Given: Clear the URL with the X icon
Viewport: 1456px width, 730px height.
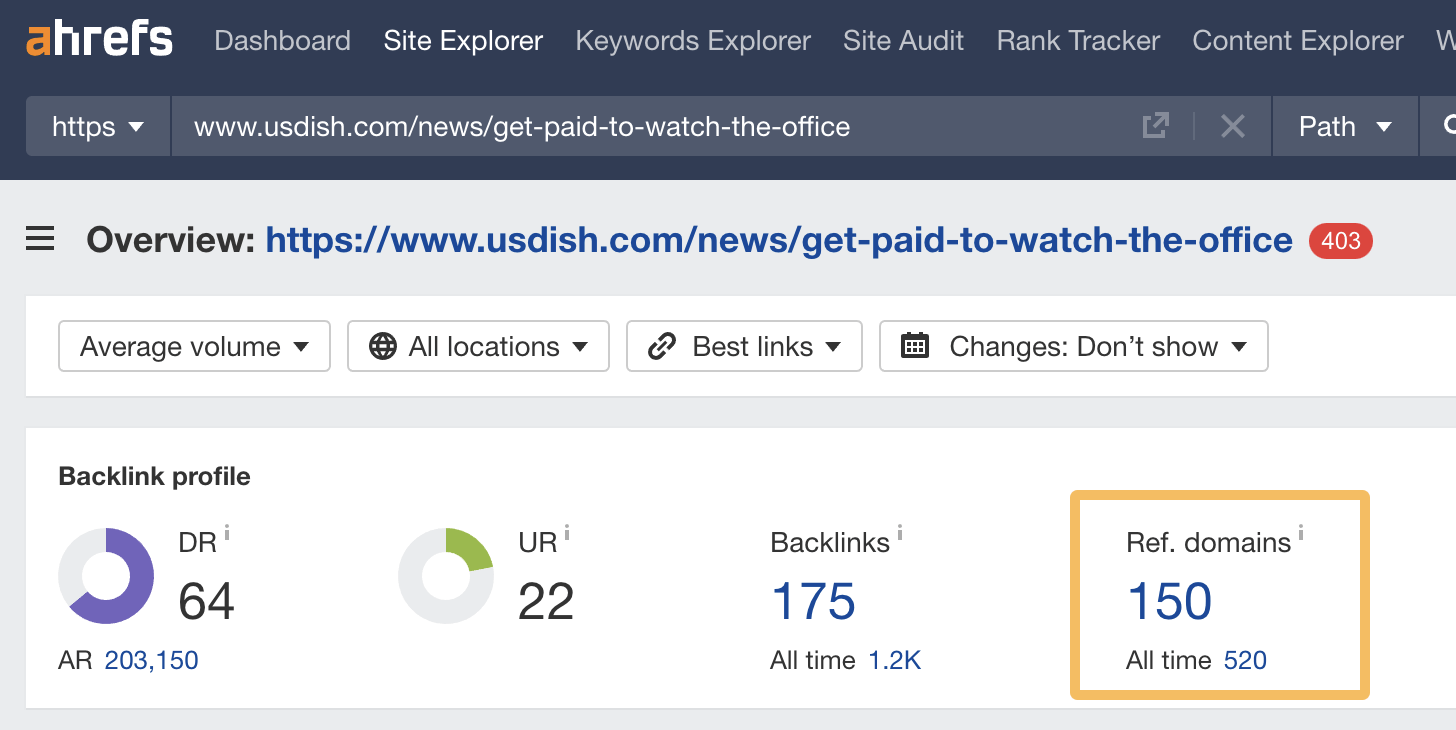Looking at the screenshot, I should pos(1232,126).
